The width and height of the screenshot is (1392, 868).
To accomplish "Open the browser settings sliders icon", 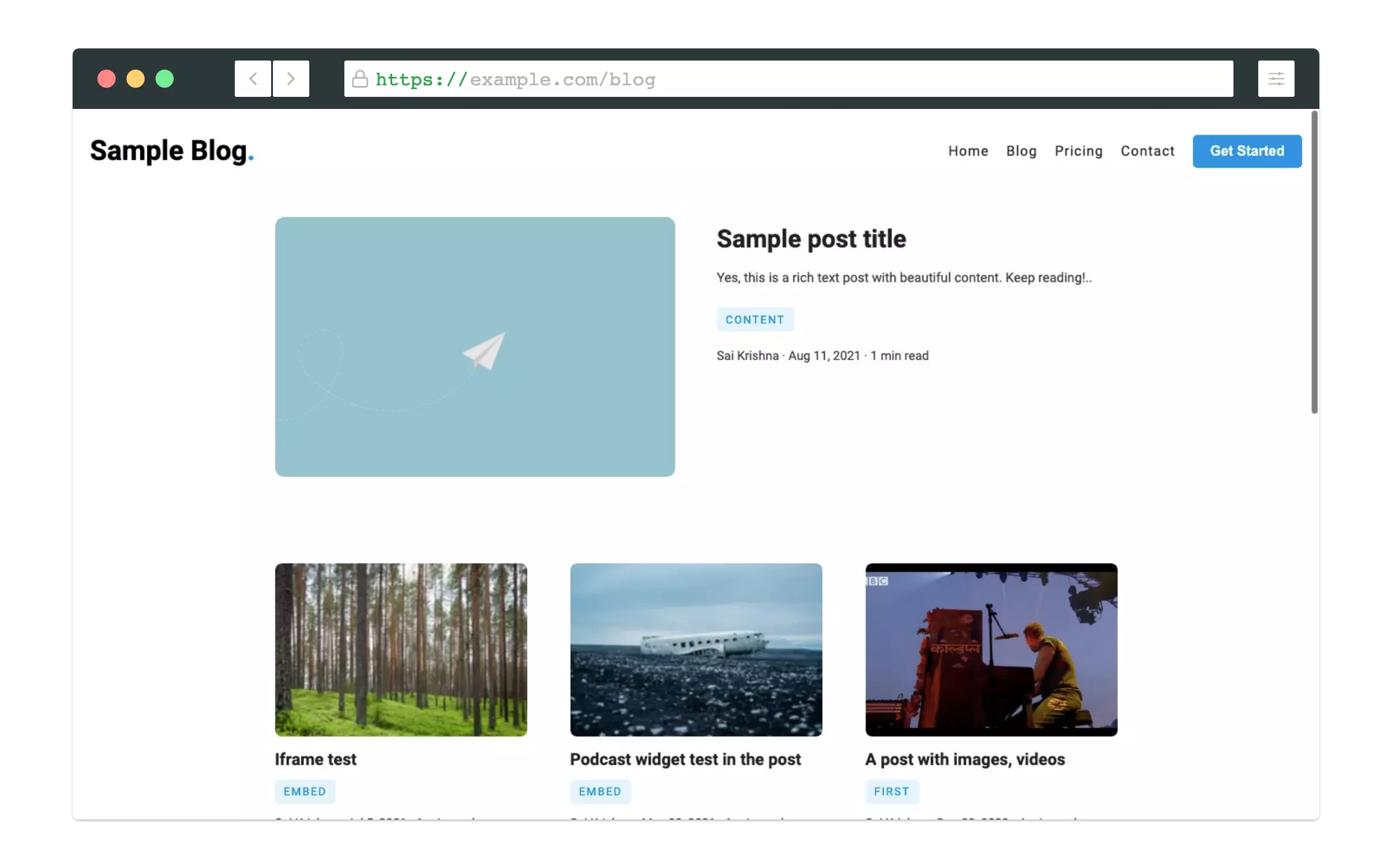I will point(1276,79).
